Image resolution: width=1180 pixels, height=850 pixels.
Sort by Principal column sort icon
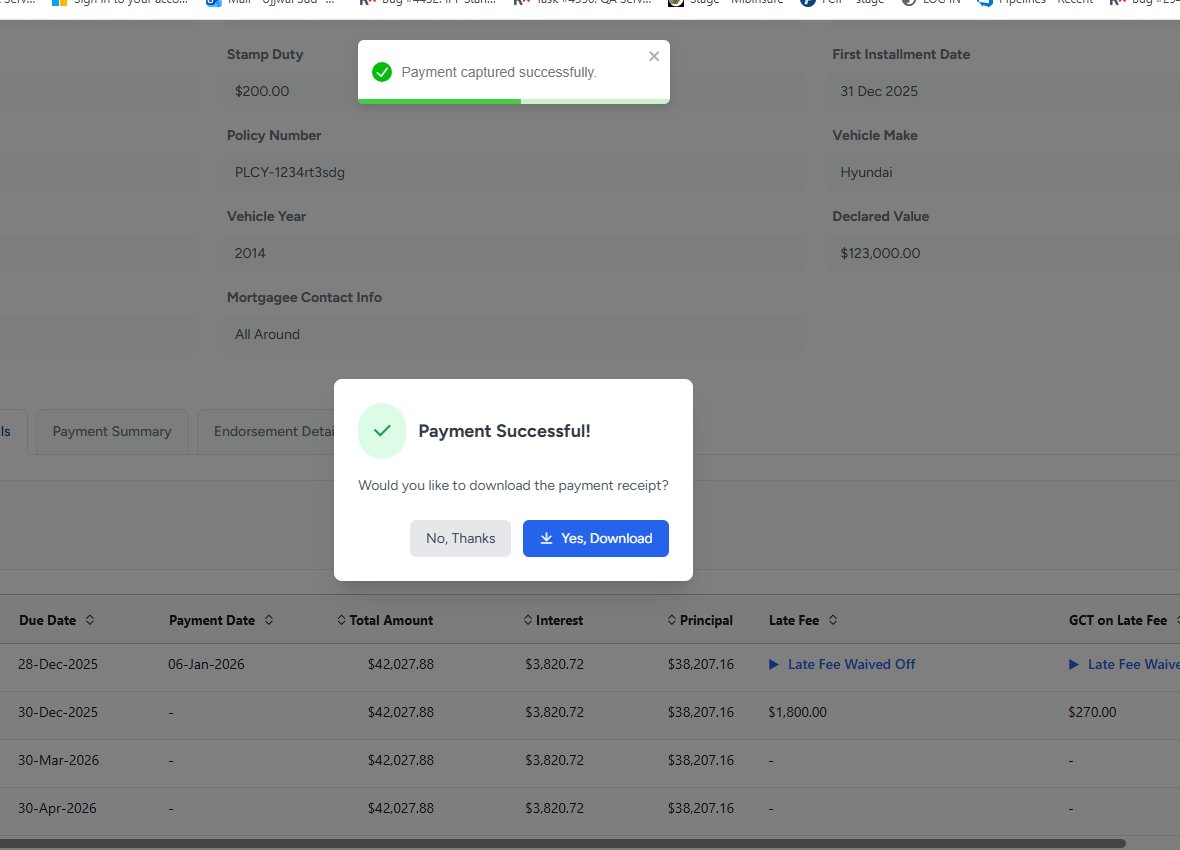pyautogui.click(x=672, y=620)
